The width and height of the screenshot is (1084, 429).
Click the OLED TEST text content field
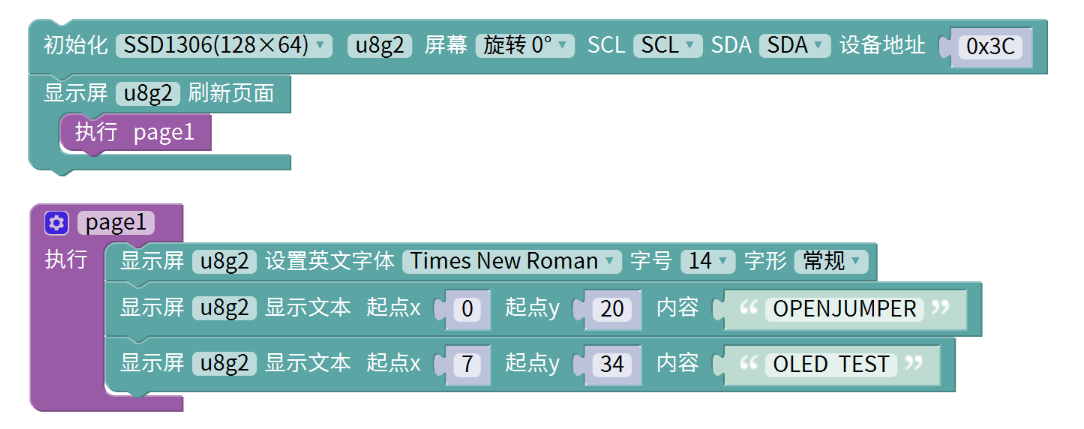pyautogui.click(x=831, y=364)
